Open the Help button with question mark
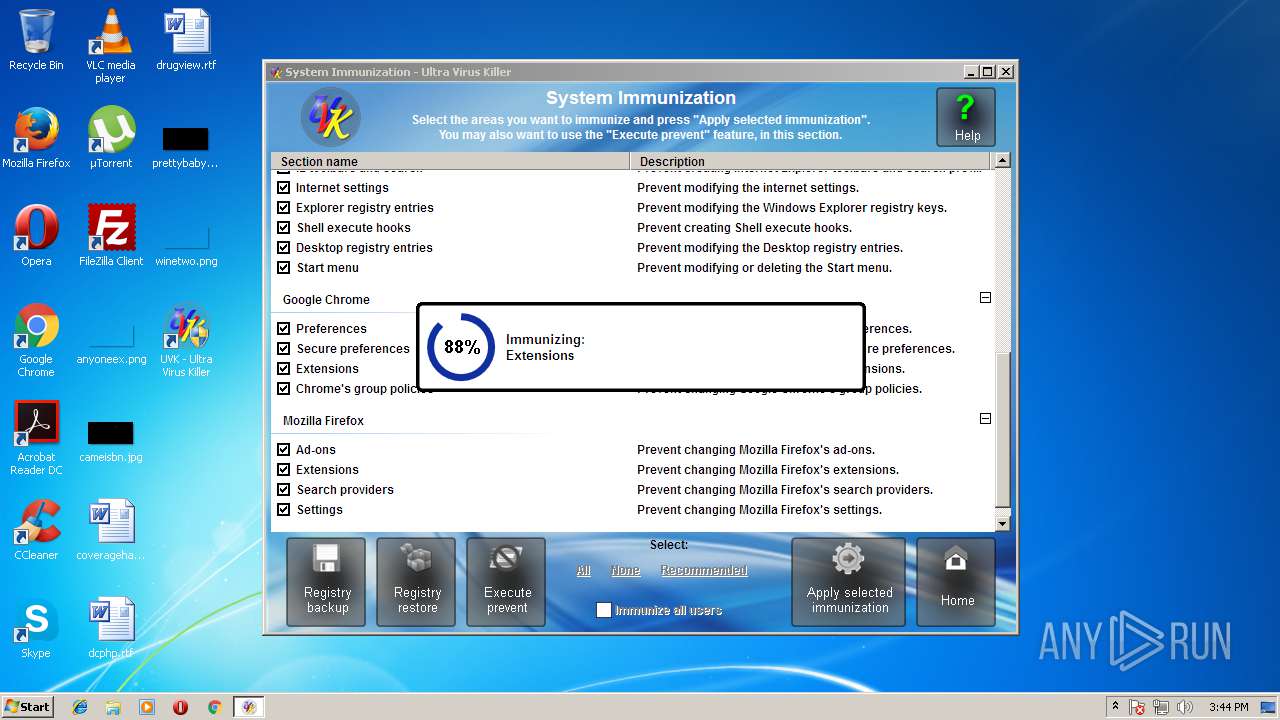Image resolution: width=1280 pixels, height=720 pixels. click(965, 117)
